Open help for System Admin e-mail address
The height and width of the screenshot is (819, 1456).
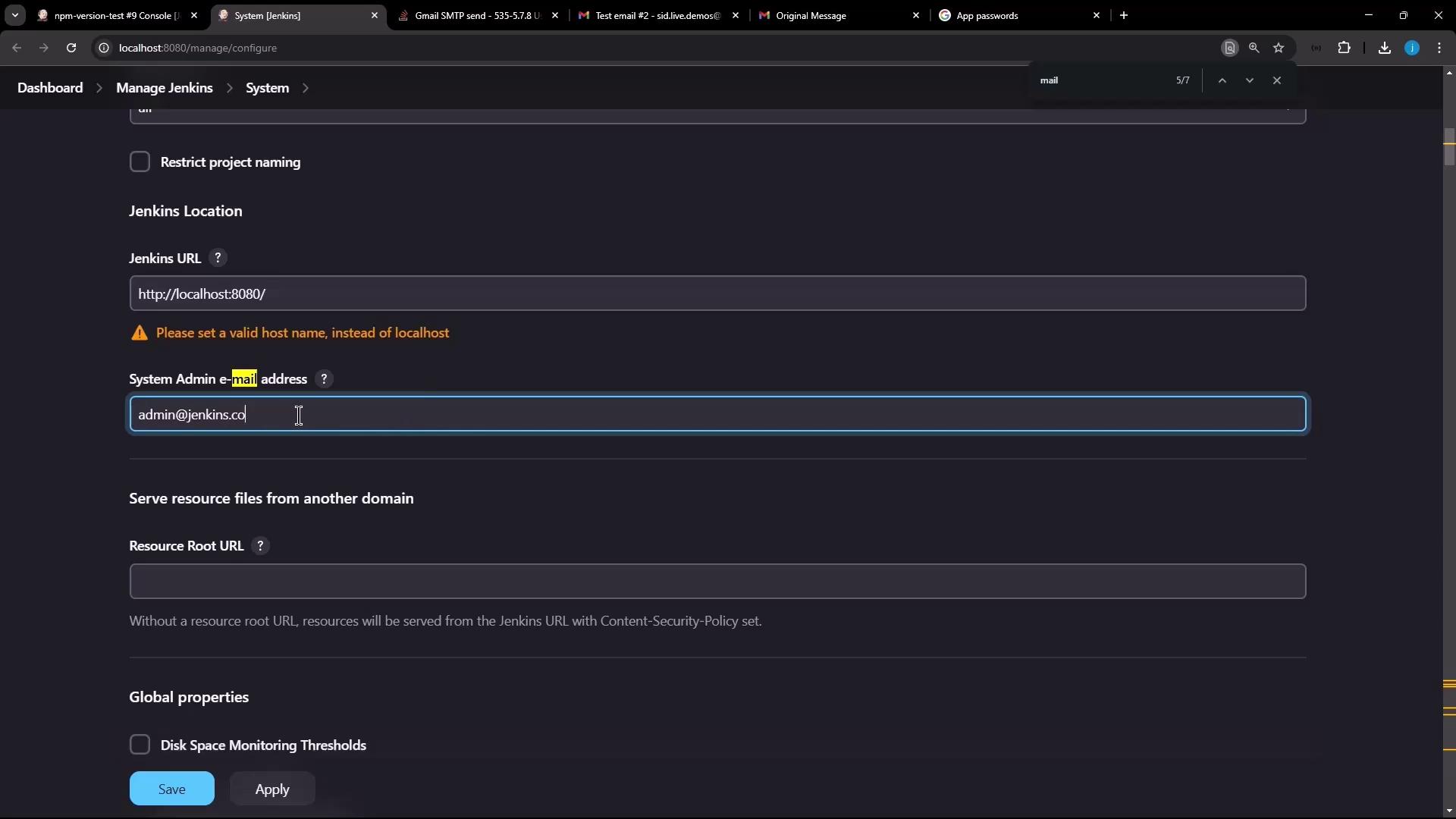tap(324, 379)
